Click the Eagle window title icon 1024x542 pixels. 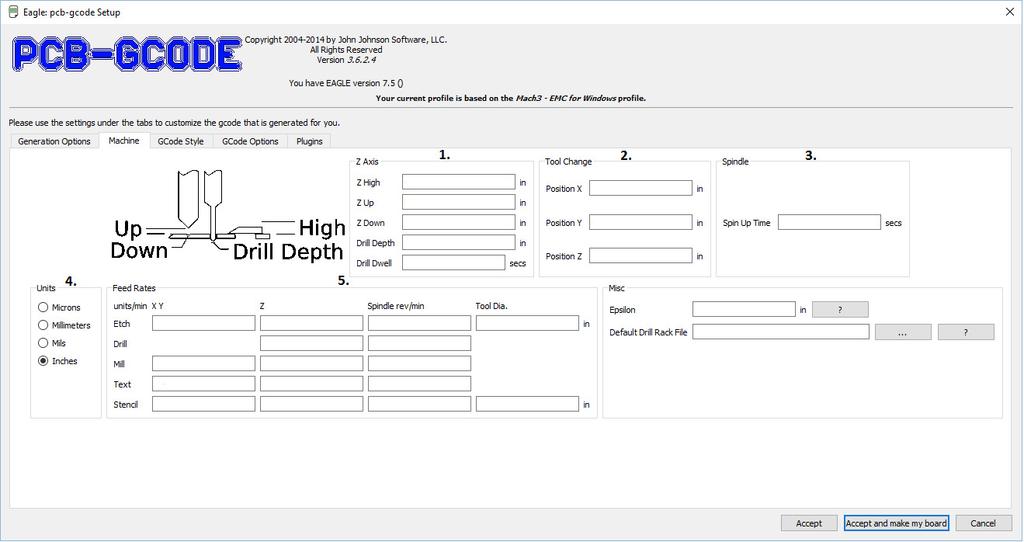click(12, 12)
